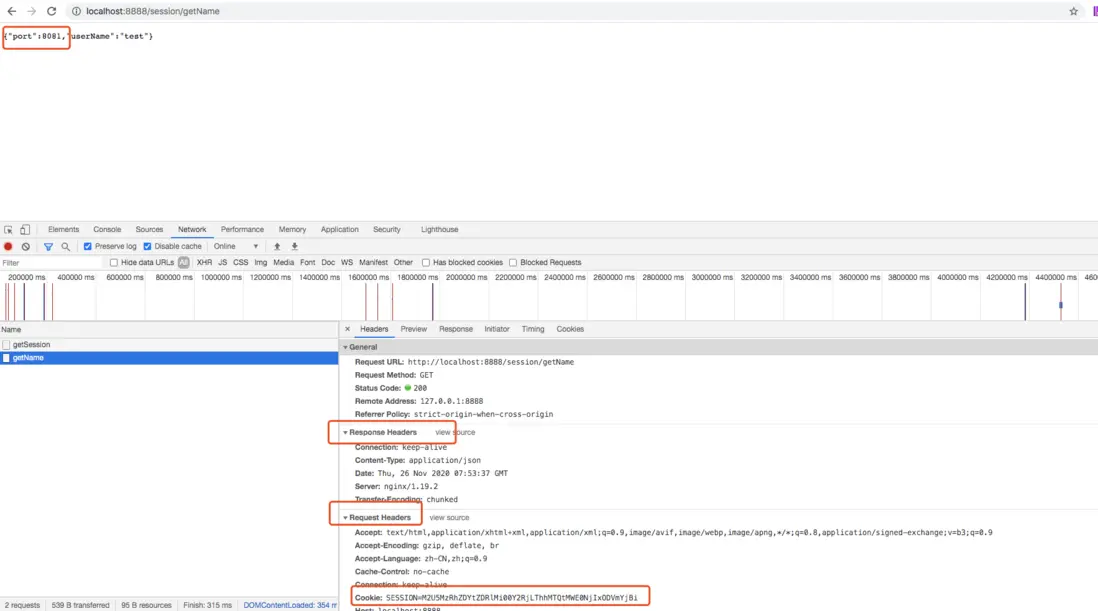
Task: Show the Response tab of request
Action: point(456,329)
